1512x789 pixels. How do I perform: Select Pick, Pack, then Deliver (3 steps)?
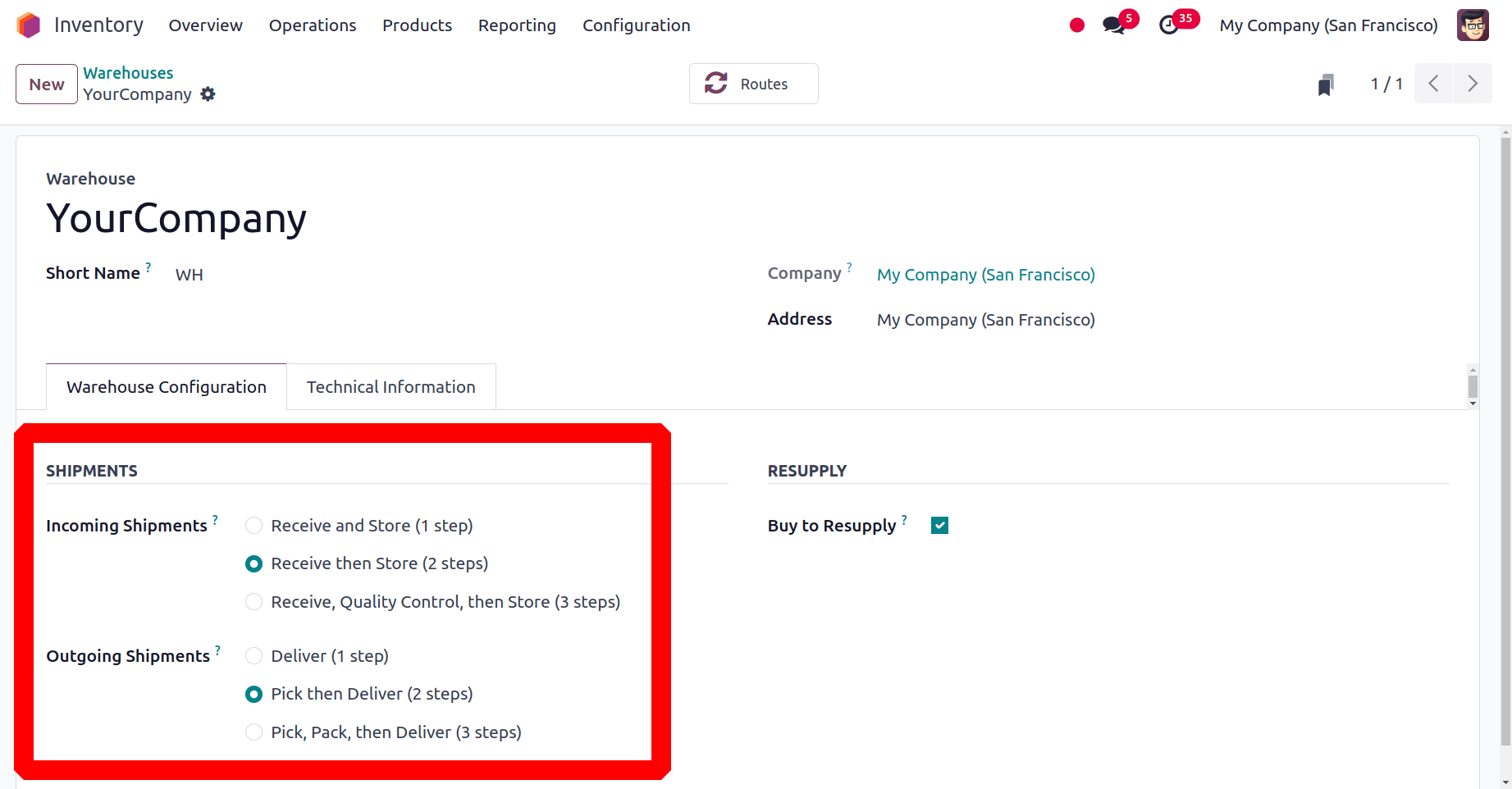point(254,732)
